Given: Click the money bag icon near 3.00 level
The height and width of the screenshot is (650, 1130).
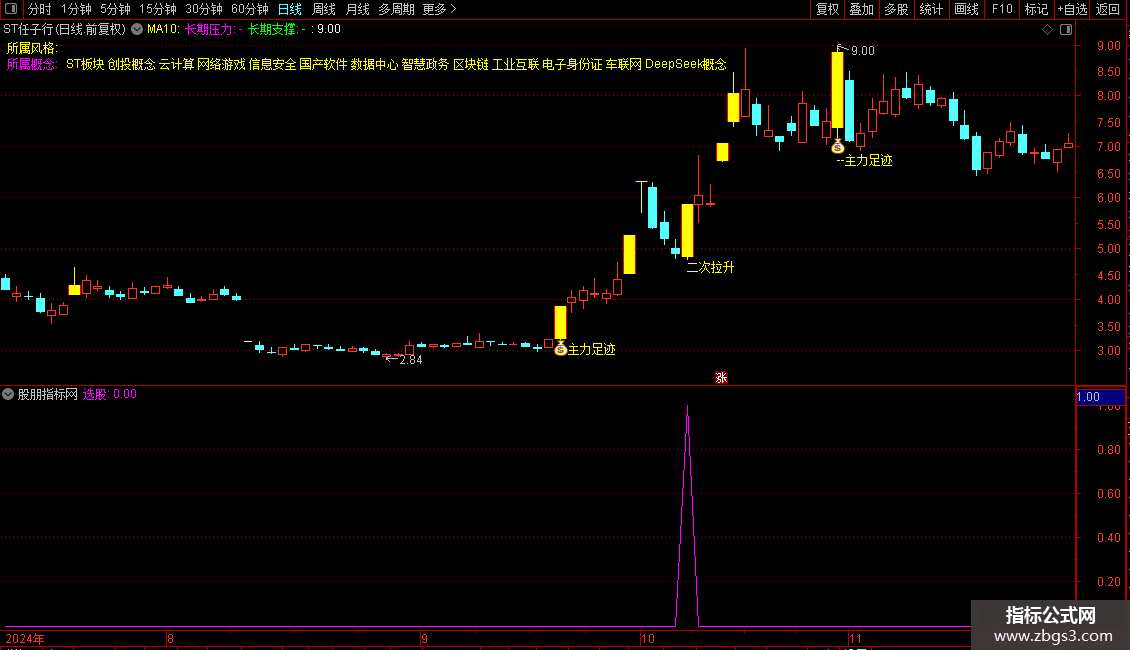Looking at the screenshot, I should coord(560,349).
